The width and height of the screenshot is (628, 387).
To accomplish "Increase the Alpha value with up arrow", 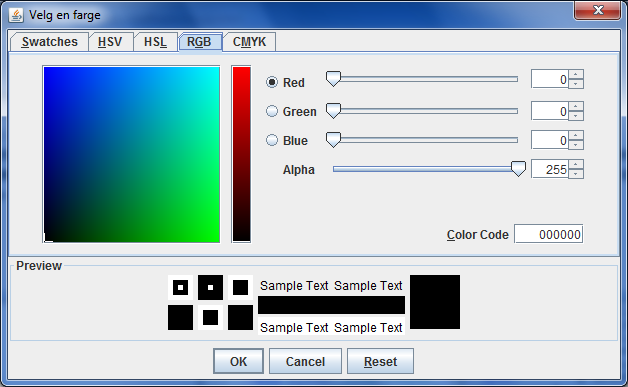I will coord(576,164).
